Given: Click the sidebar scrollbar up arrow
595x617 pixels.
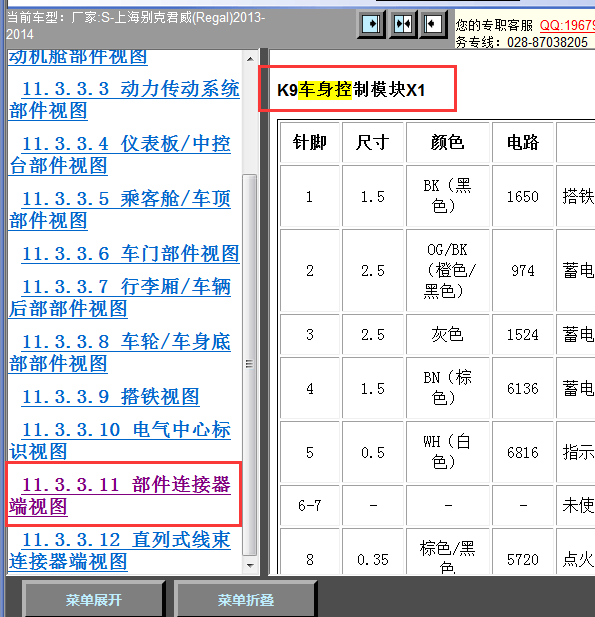Looking at the screenshot, I should coord(250,59).
